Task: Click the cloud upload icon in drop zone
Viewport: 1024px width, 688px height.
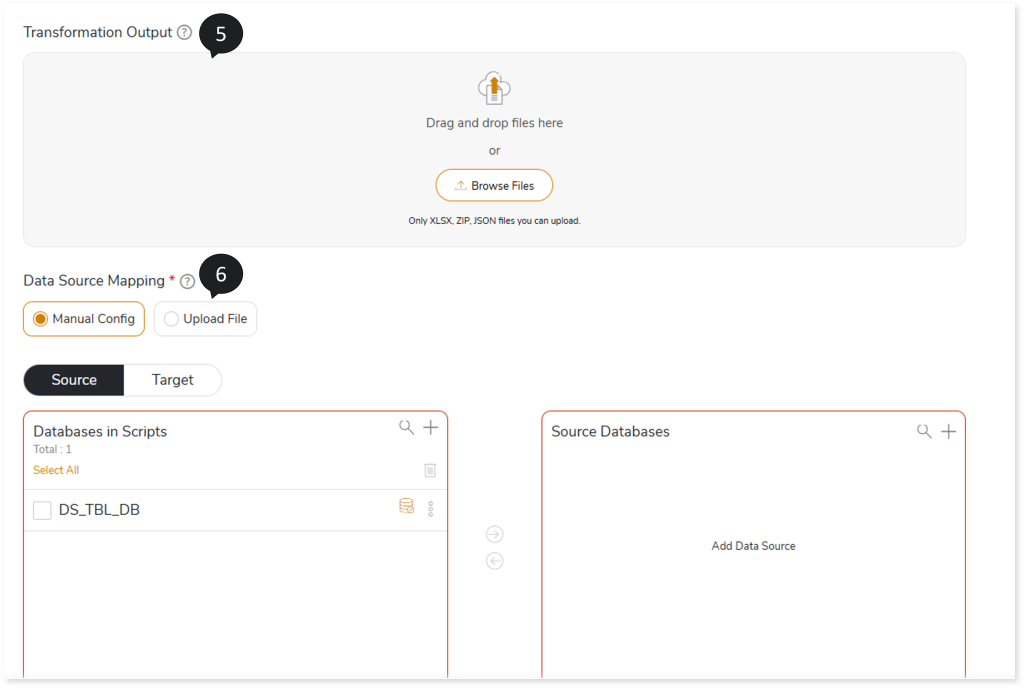Action: tap(494, 88)
